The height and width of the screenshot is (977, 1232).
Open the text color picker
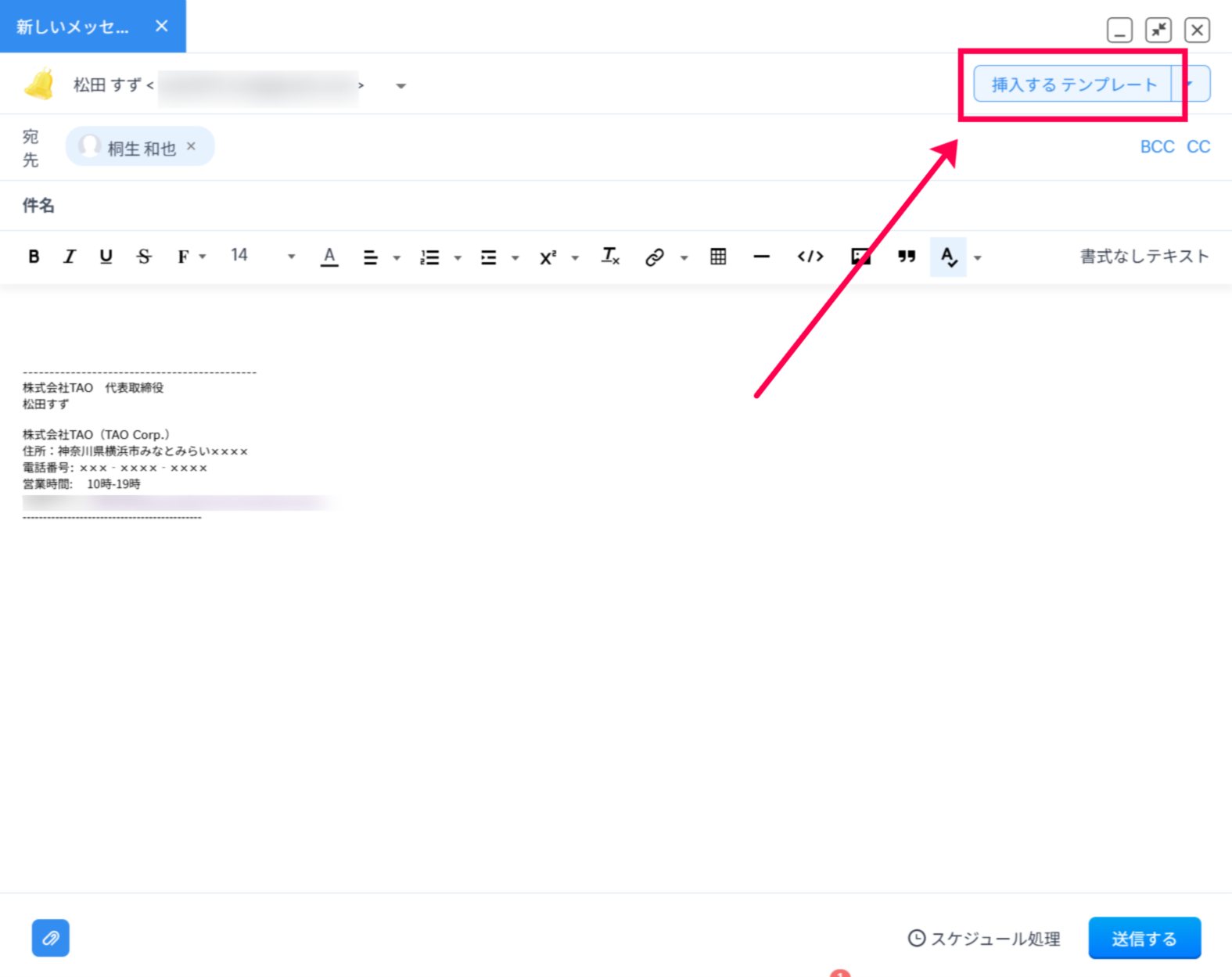coord(329,257)
